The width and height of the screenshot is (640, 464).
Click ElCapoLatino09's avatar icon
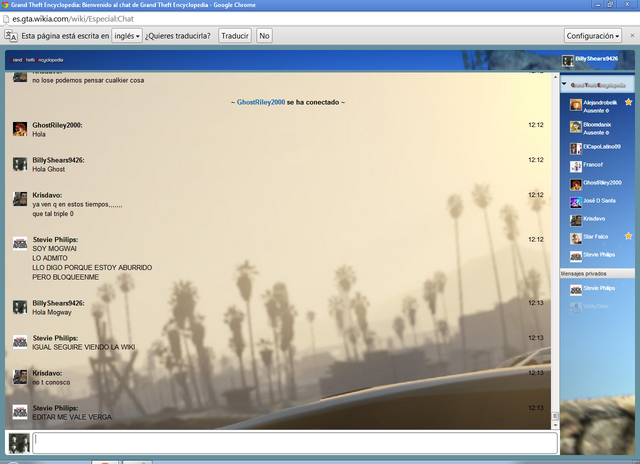(576, 149)
